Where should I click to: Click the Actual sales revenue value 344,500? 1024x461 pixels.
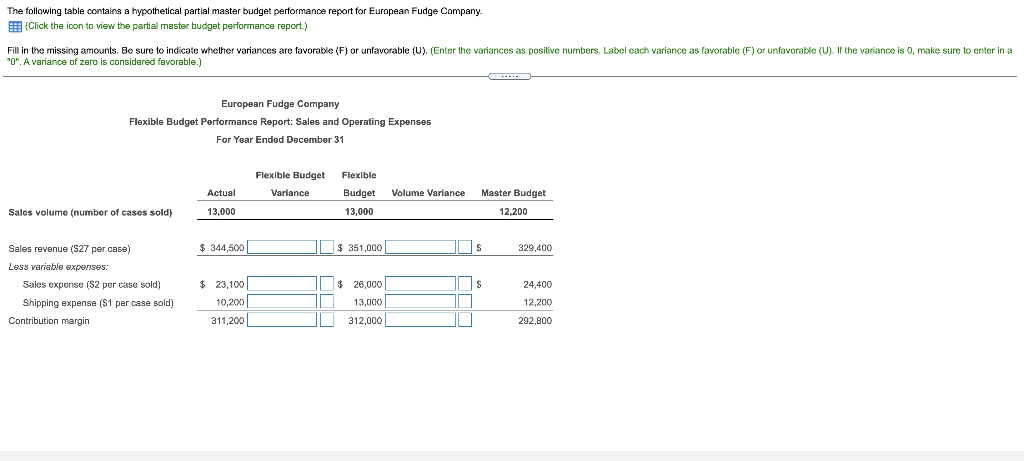coord(226,248)
